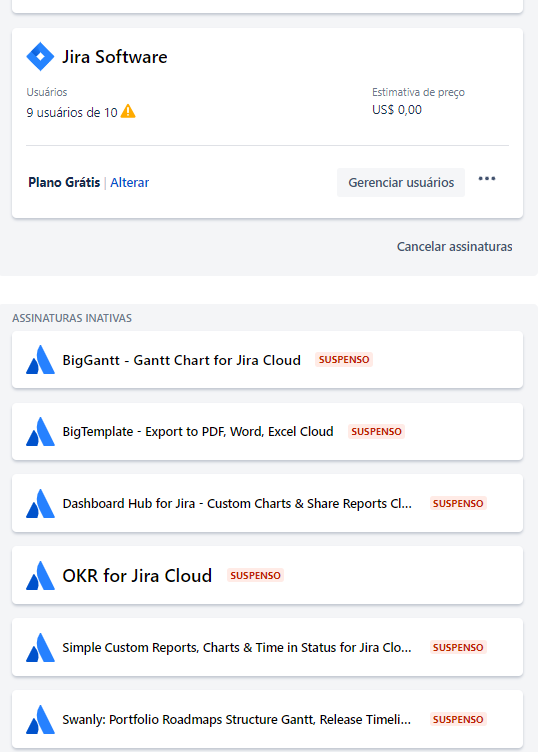Open the three-dot menu for Jira Software
The image size is (538, 752).
pos(487,179)
